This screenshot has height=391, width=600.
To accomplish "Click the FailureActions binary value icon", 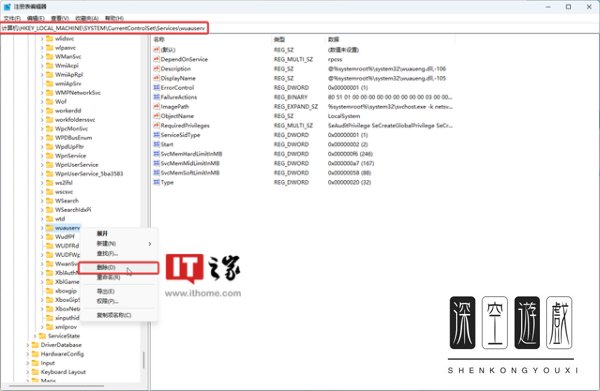I will tap(156, 97).
